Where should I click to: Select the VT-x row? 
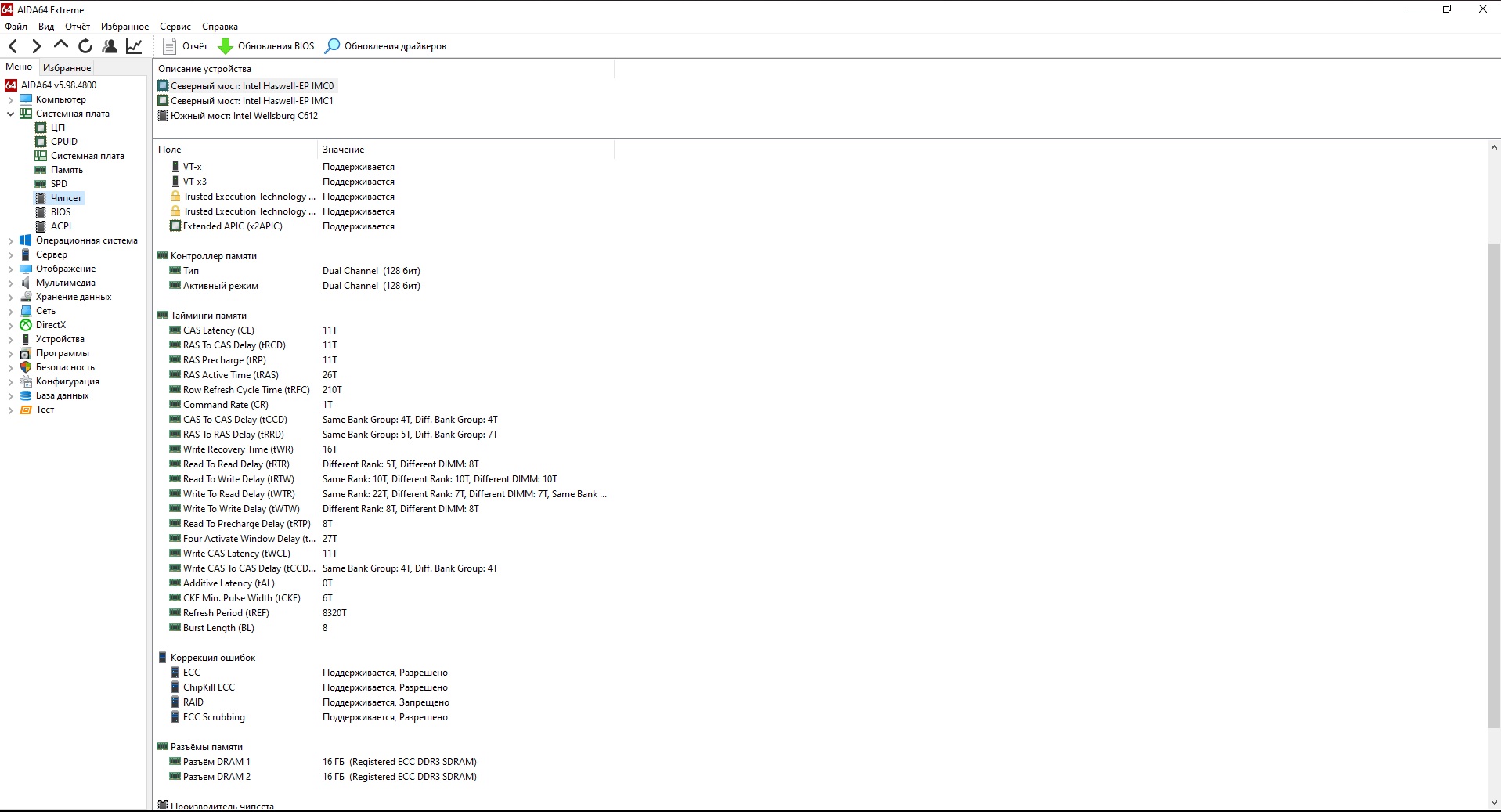pos(384,167)
